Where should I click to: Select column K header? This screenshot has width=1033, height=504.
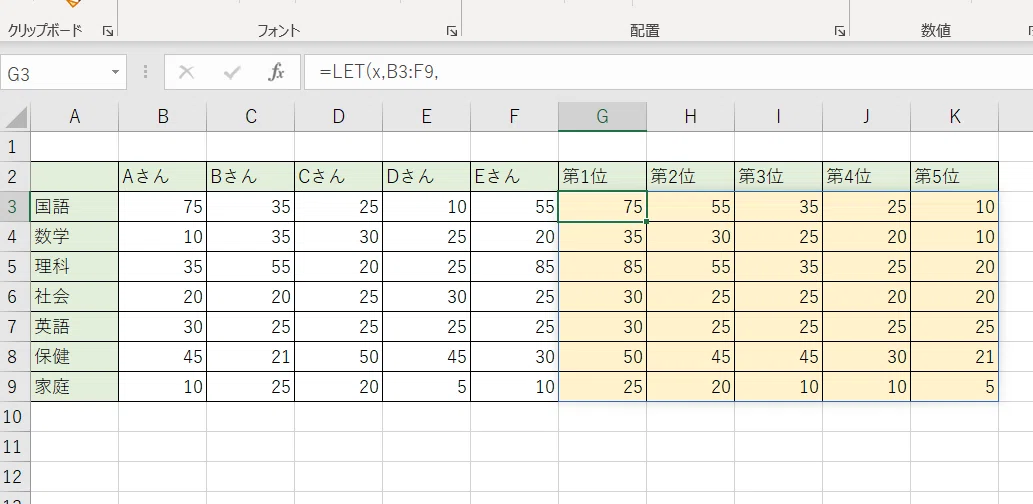pos(955,117)
